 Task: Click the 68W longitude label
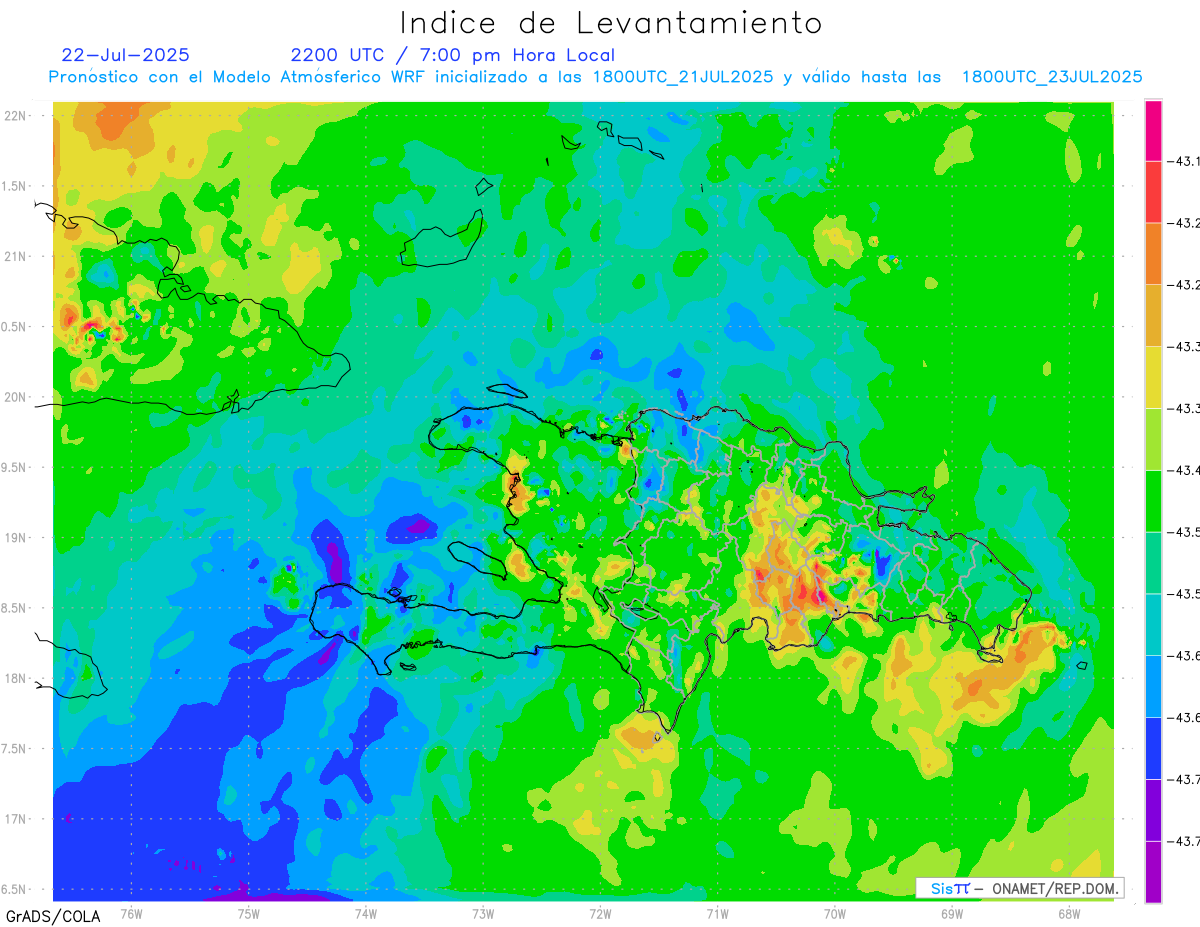(1069, 914)
